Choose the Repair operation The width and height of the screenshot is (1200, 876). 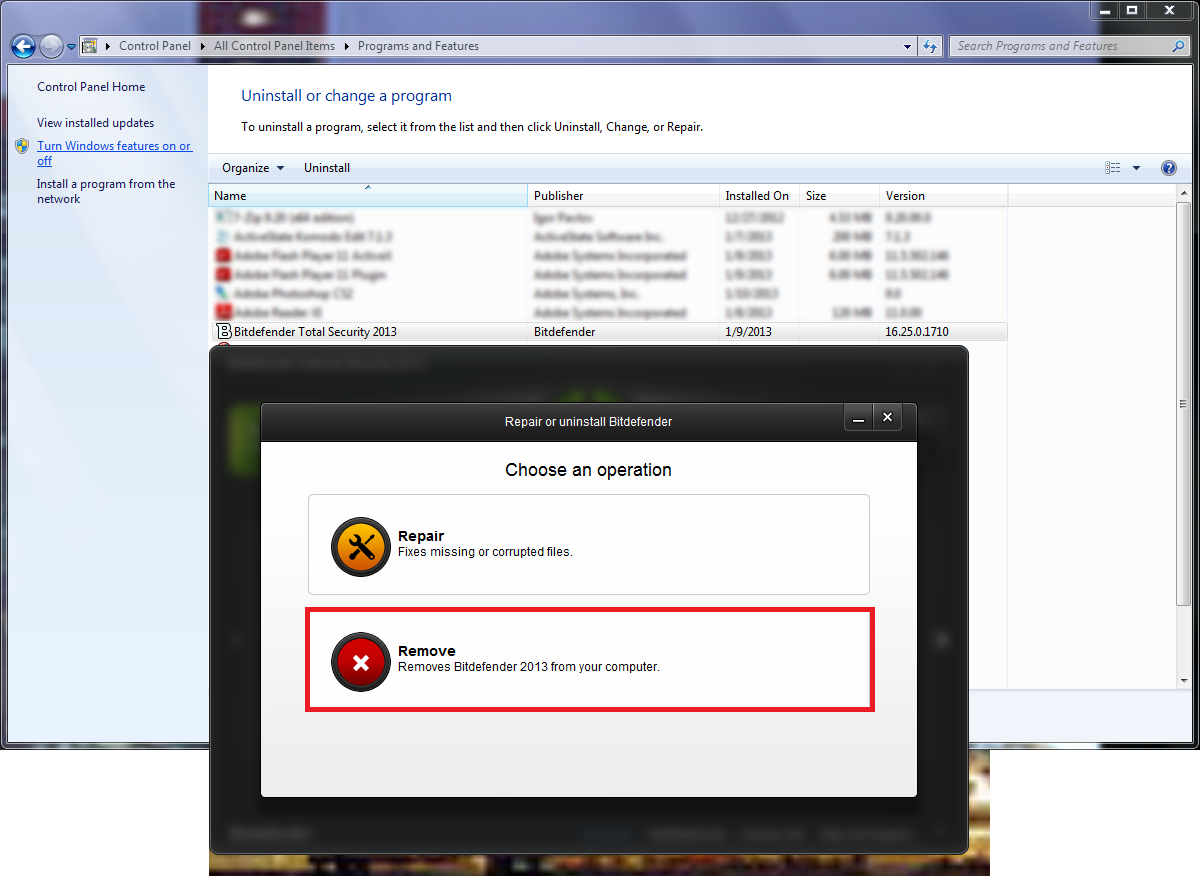pos(588,545)
